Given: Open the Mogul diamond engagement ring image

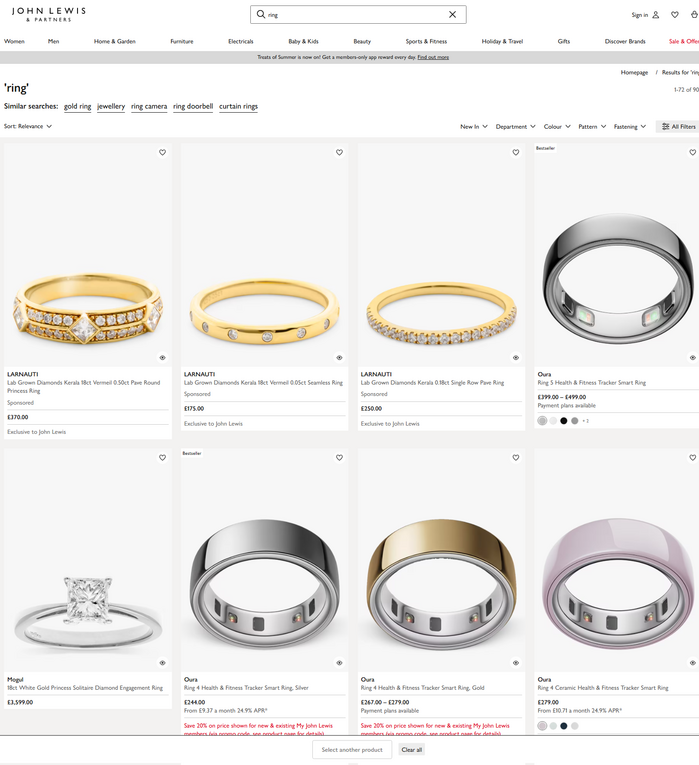Looking at the screenshot, I should [x=88, y=560].
